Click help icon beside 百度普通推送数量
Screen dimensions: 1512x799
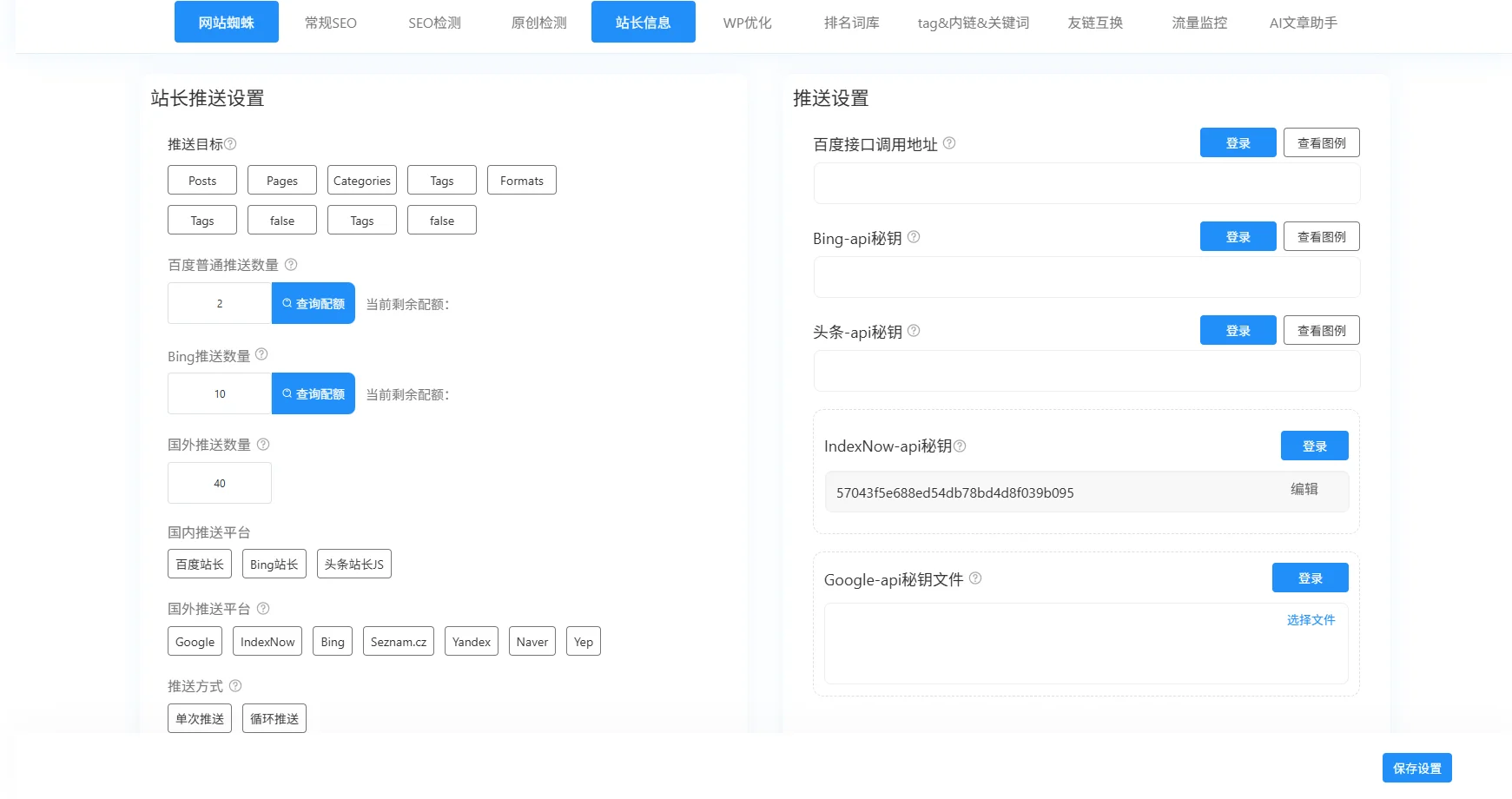291,264
